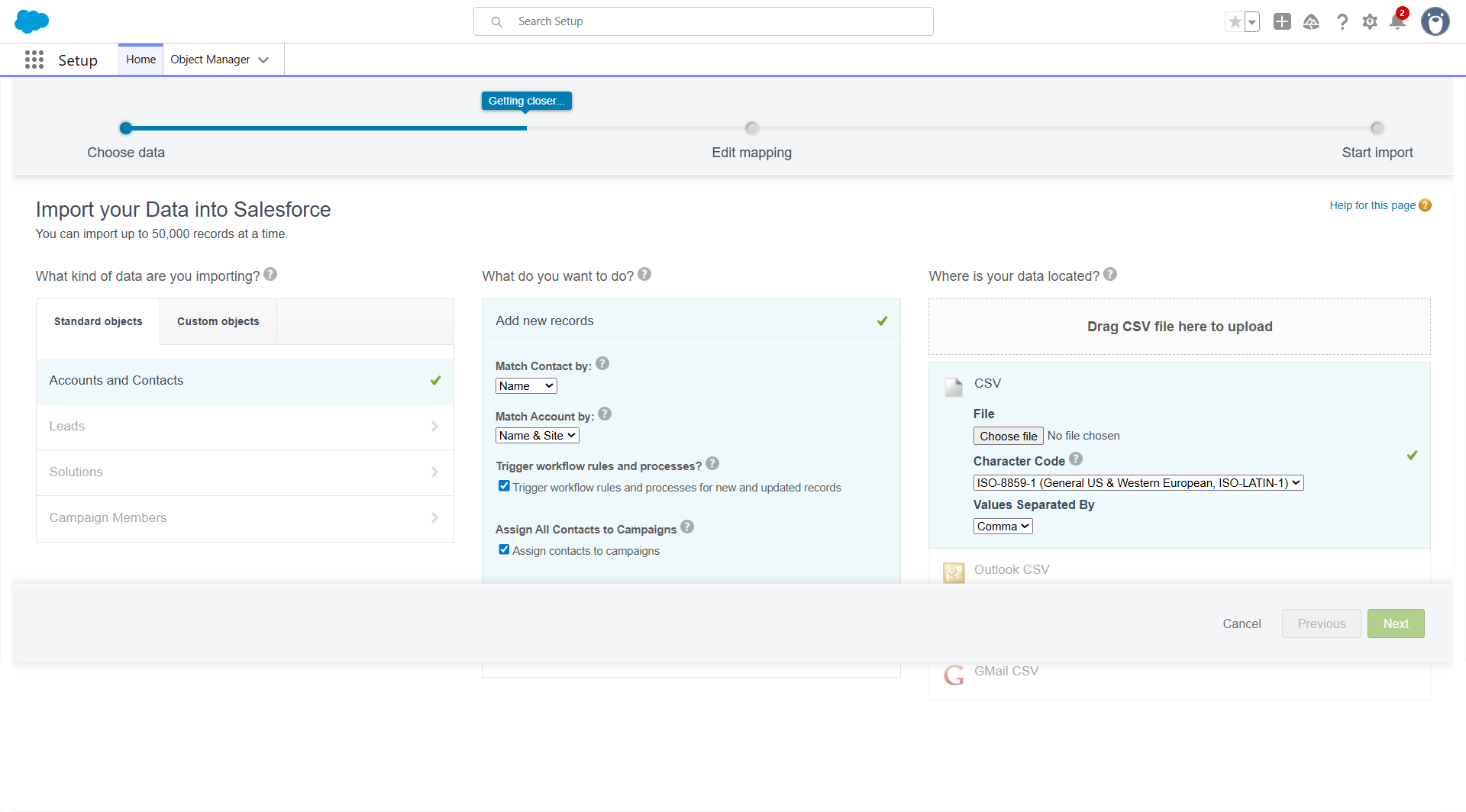The width and height of the screenshot is (1466, 812).
Task: Open the Match Account by Name & Site dropdown
Action: coord(538,436)
